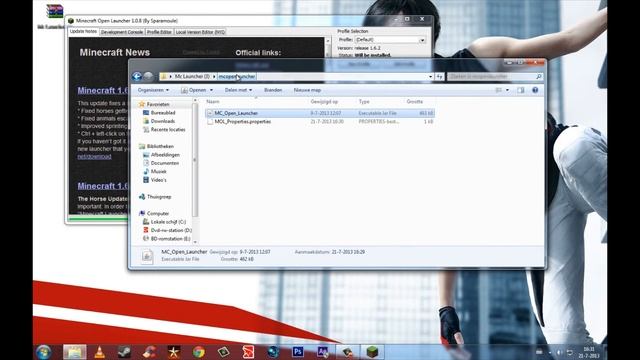The height and width of the screenshot is (360, 640).
Task: Switch to the Development Console tab
Action: [x=122, y=32]
